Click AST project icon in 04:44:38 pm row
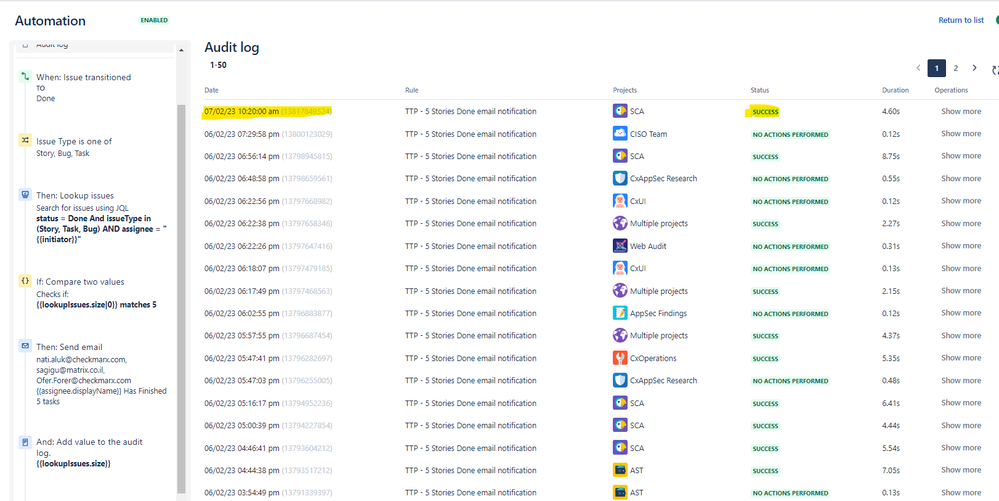This screenshot has height=501, width=999. (620, 470)
